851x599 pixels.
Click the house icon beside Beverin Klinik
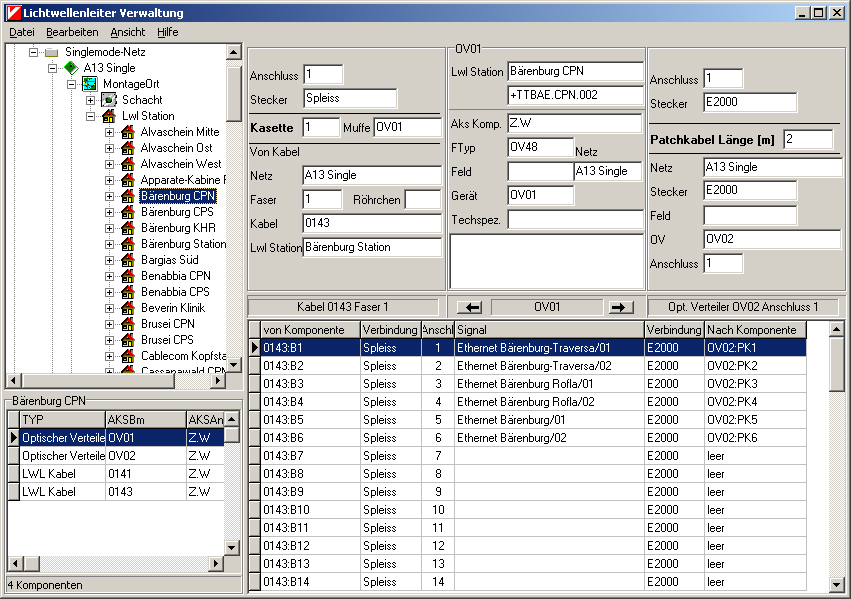pyautogui.click(x=128, y=308)
